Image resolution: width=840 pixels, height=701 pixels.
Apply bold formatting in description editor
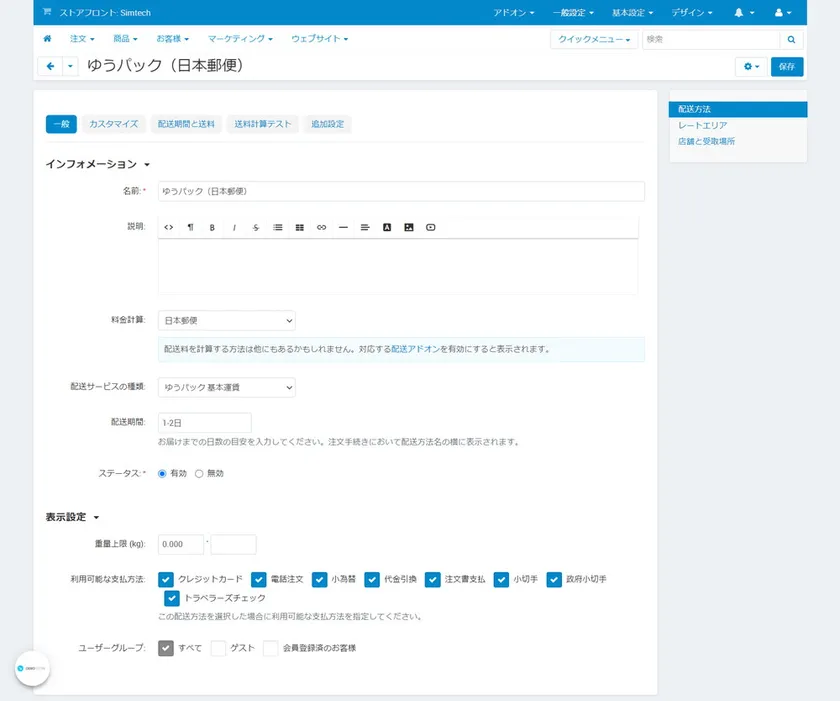pyautogui.click(x=212, y=227)
